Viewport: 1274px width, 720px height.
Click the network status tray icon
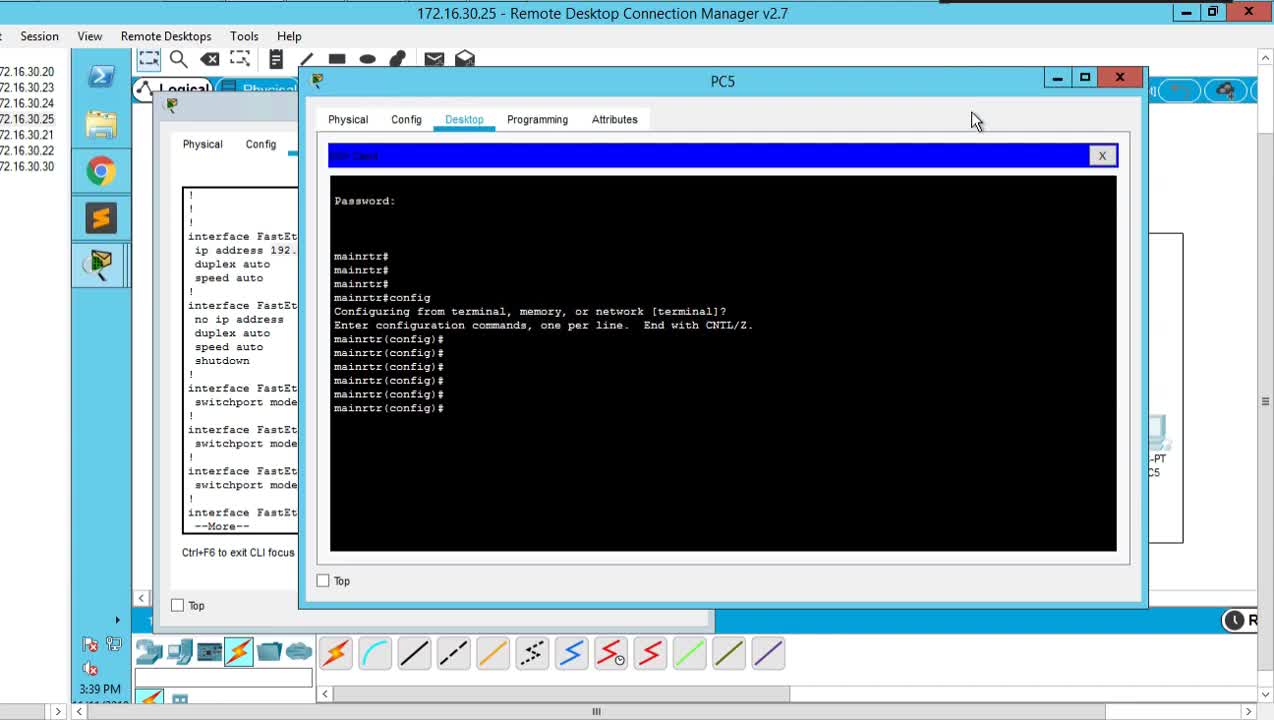112,645
